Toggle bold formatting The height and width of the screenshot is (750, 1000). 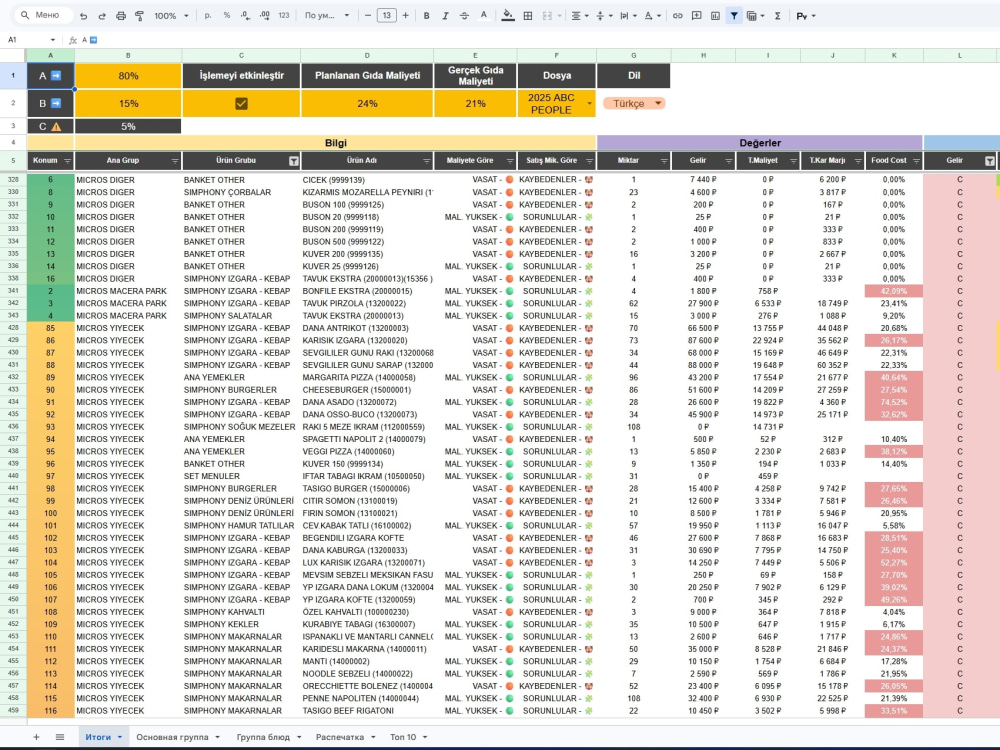[x=427, y=16]
